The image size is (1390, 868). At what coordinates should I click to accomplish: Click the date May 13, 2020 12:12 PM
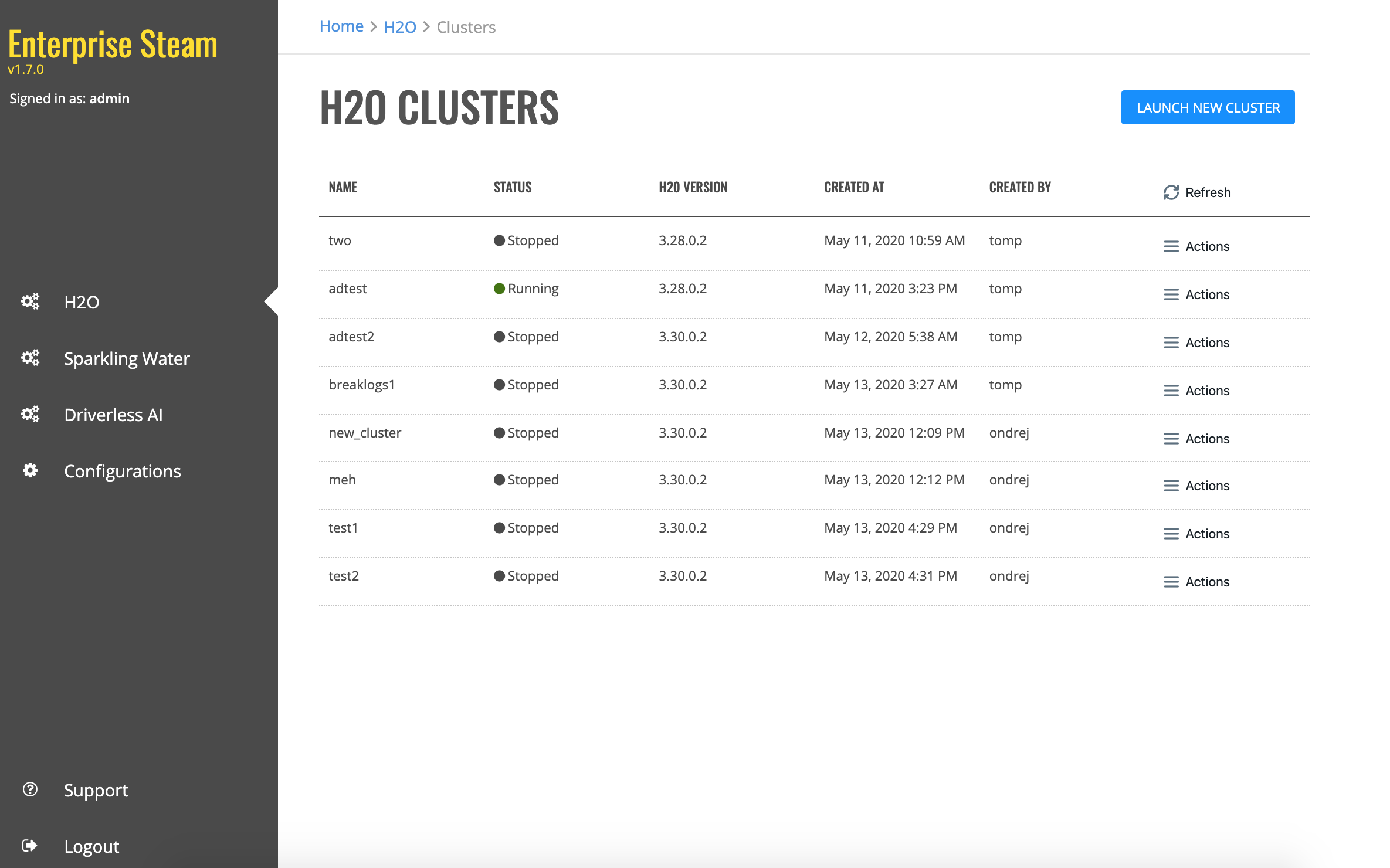894,480
